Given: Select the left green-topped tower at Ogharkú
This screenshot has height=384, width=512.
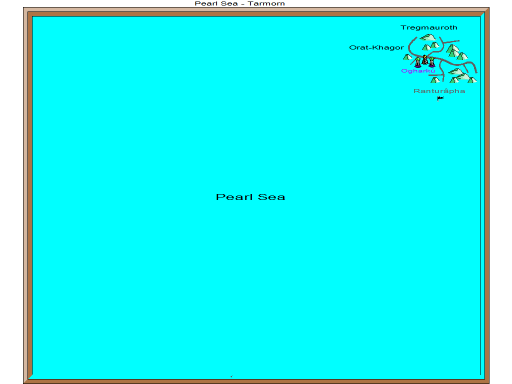Looking at the screenshot, I should 418,62.
